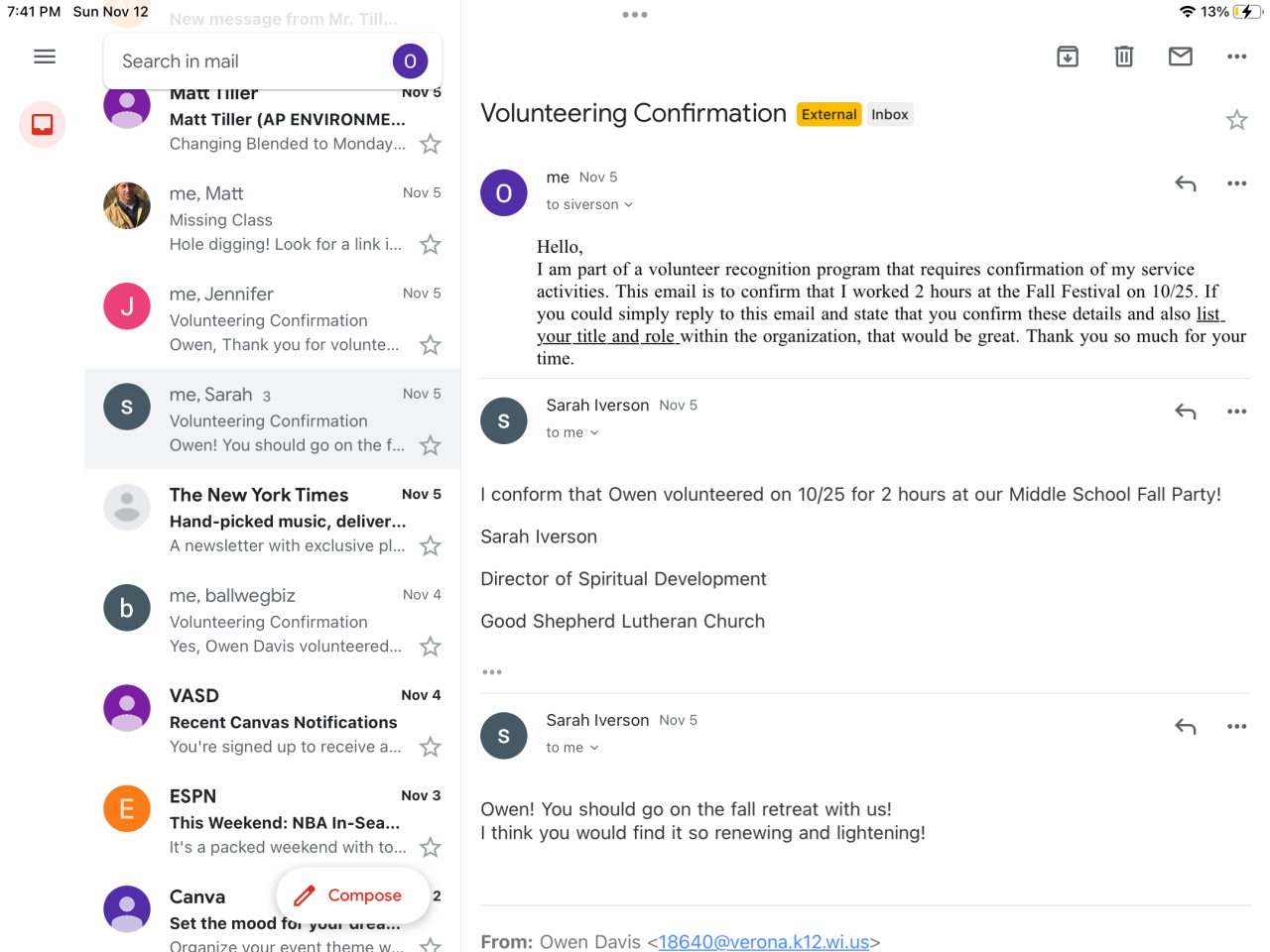Image resolution: width=1270 pixels, height=952 pixels.
Task: Expand 'to me' details on first Sarah message
Action: pyautogui.click(x=572, y=433)
